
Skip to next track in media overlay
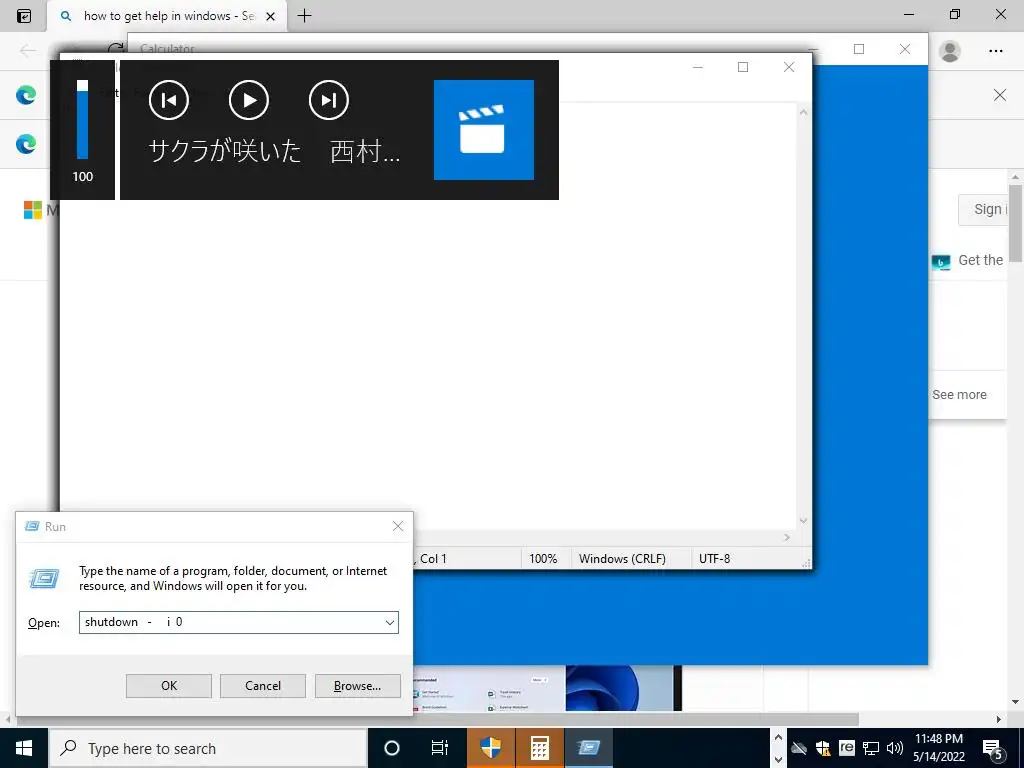[328, 101]
